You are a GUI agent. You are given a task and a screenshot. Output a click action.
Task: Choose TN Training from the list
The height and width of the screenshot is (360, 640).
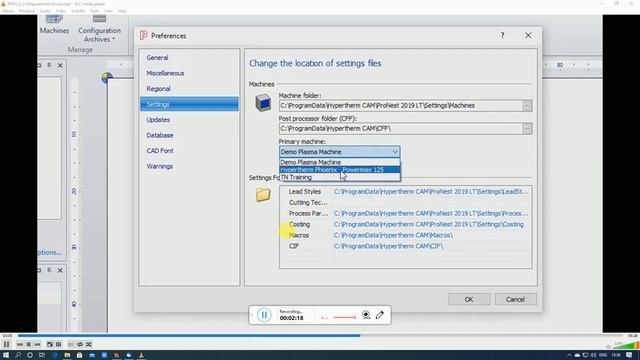click(340, 177)
